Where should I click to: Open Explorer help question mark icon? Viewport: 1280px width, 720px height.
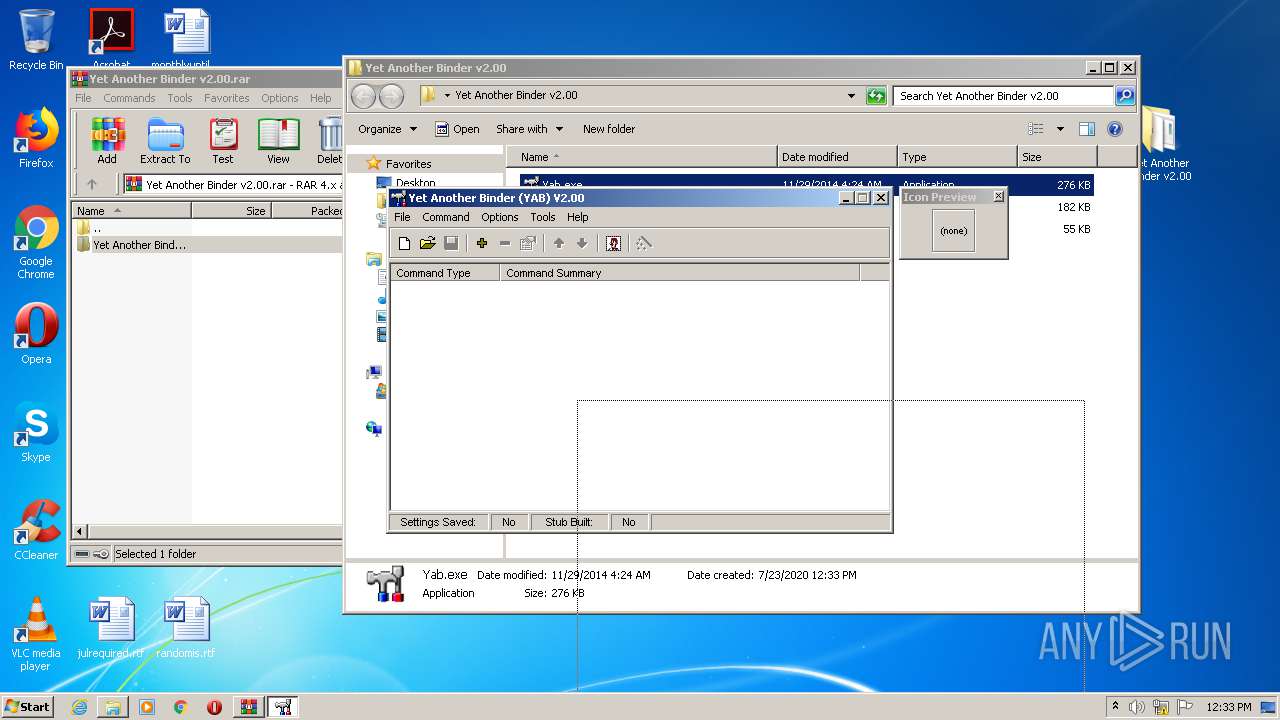1115,129
